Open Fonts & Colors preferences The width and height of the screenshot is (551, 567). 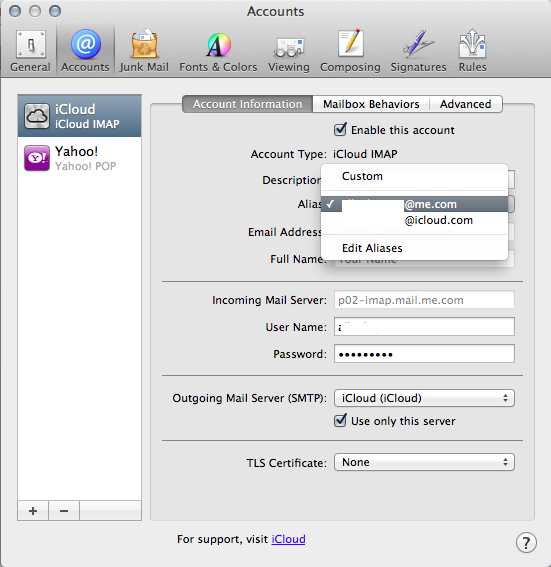coord(218,51)
